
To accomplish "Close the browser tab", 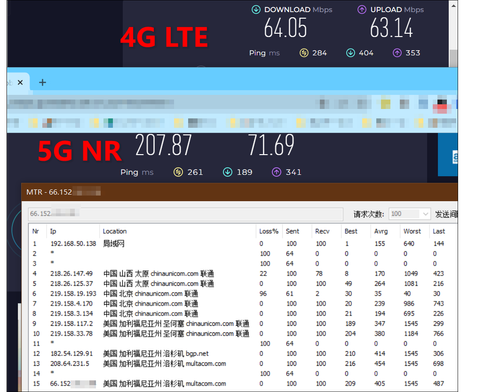I will [20, 82].
